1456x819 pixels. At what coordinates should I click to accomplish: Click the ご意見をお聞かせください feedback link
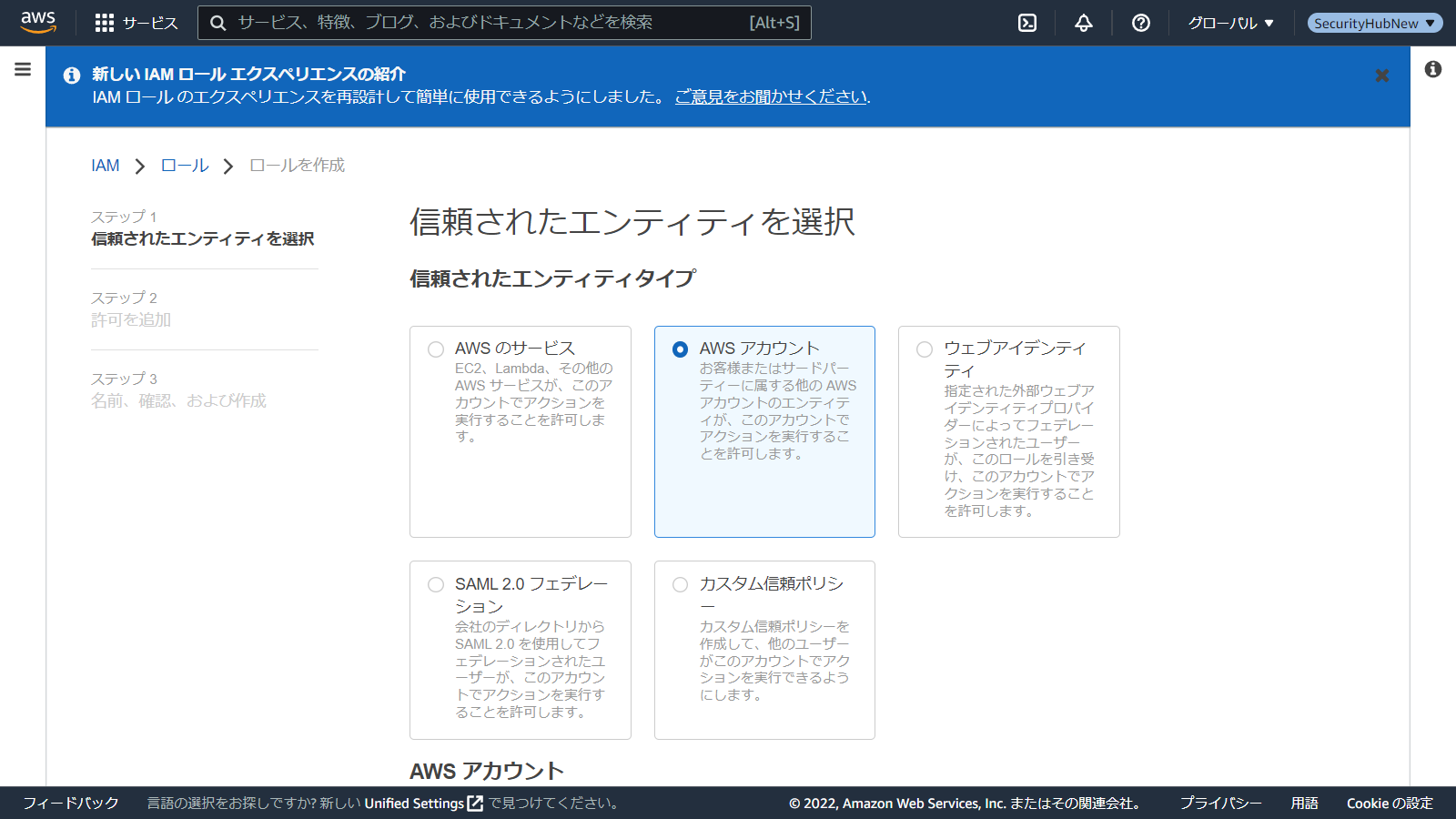[771, 96]
